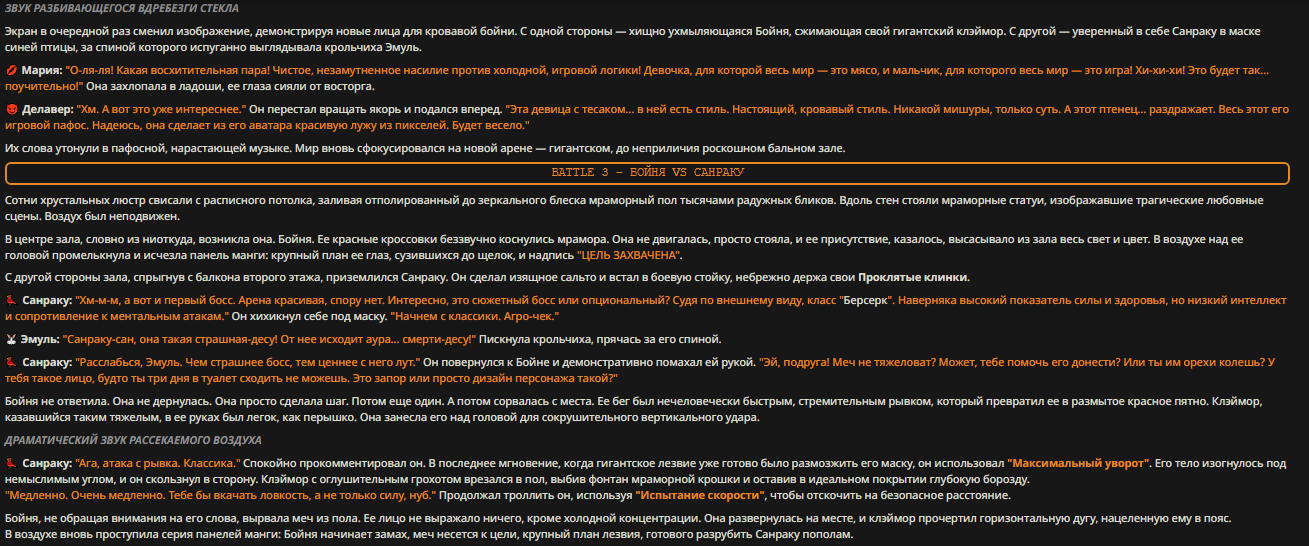Screen dimensions: 1309x546
Task: Click the highlighted class name "Берсерк"
Action: 867,300
